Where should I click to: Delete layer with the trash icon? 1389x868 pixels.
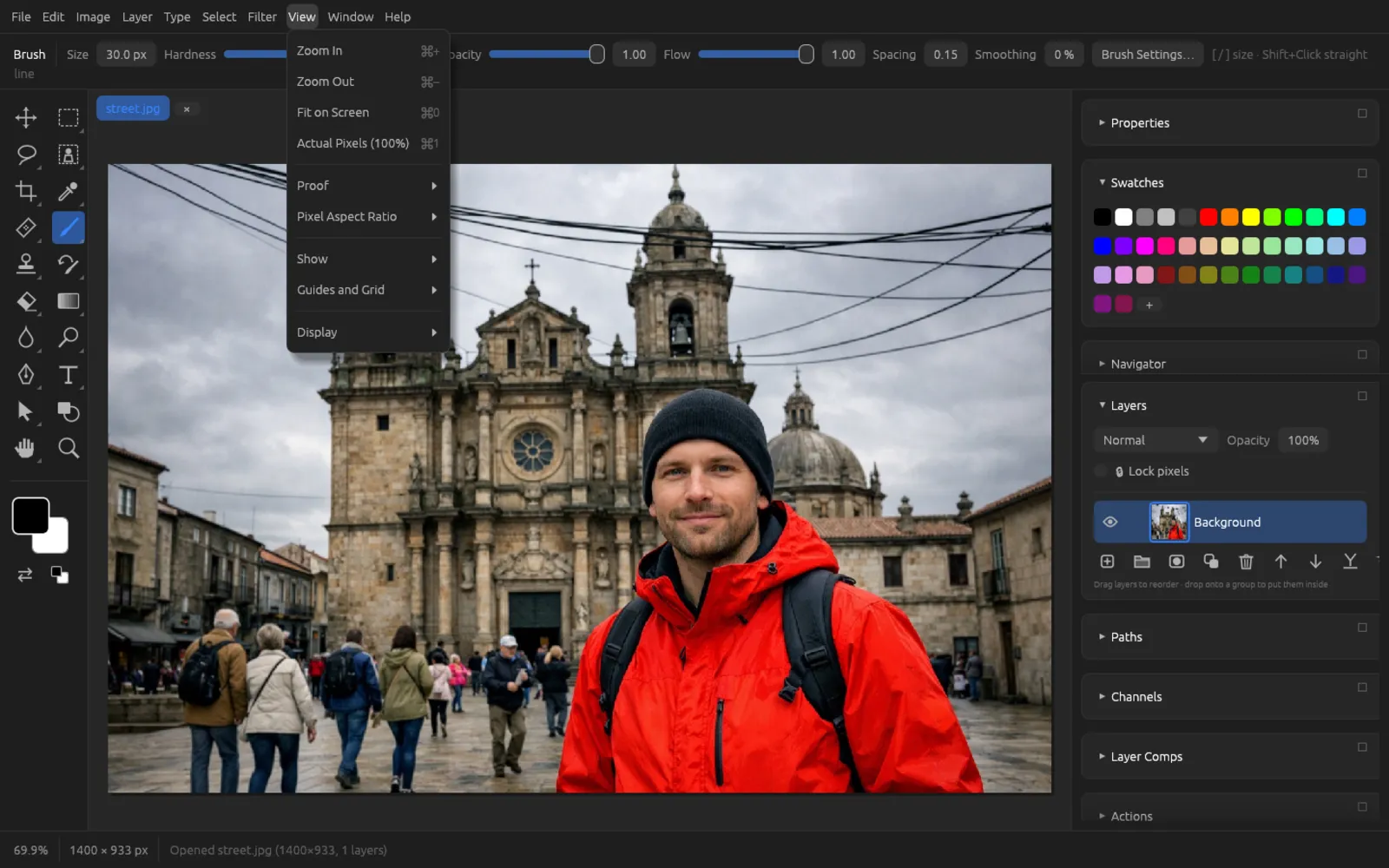(x=1246, y=562)
